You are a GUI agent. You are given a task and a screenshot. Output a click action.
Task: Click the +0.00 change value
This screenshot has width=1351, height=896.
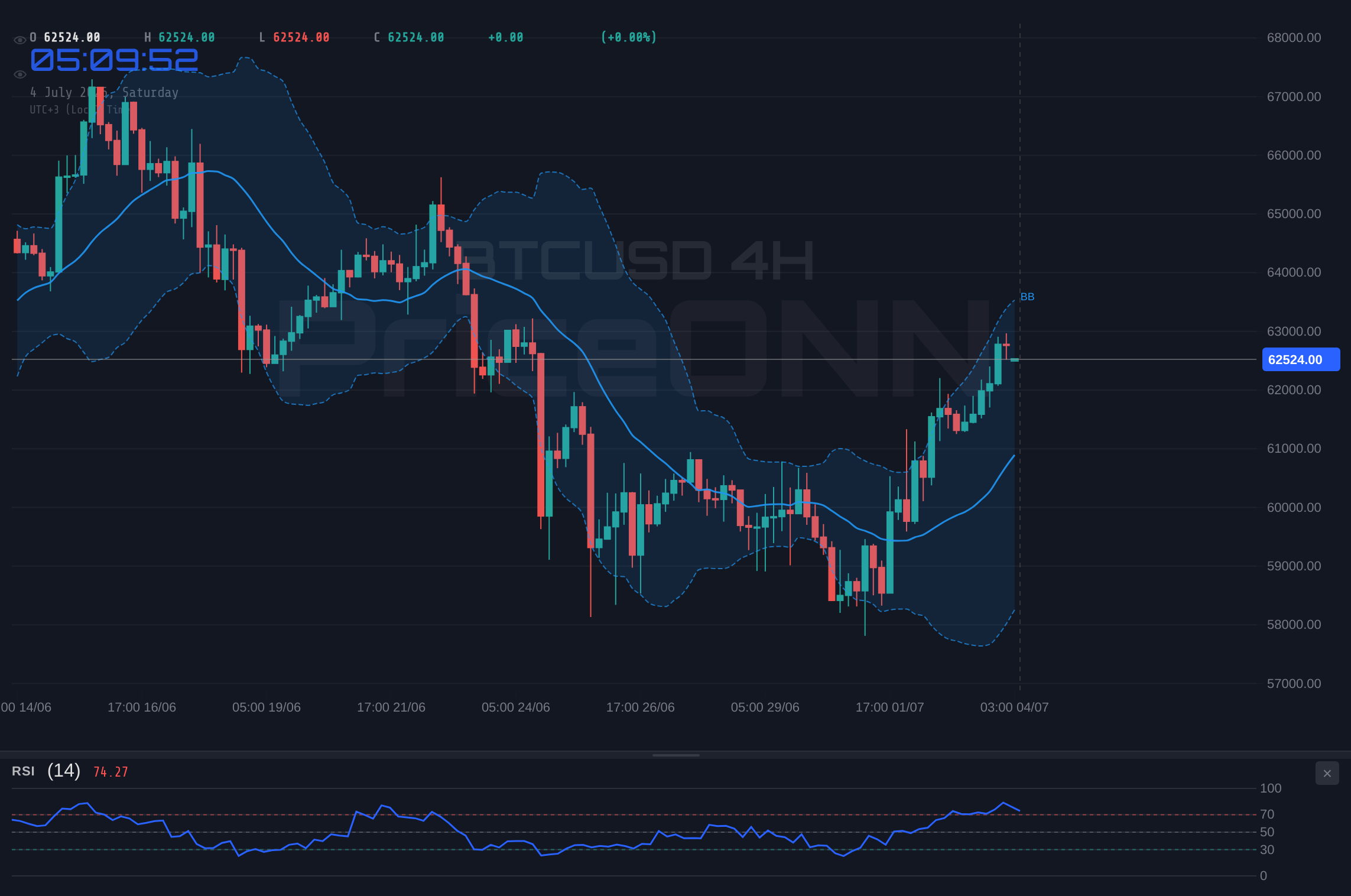506,37
